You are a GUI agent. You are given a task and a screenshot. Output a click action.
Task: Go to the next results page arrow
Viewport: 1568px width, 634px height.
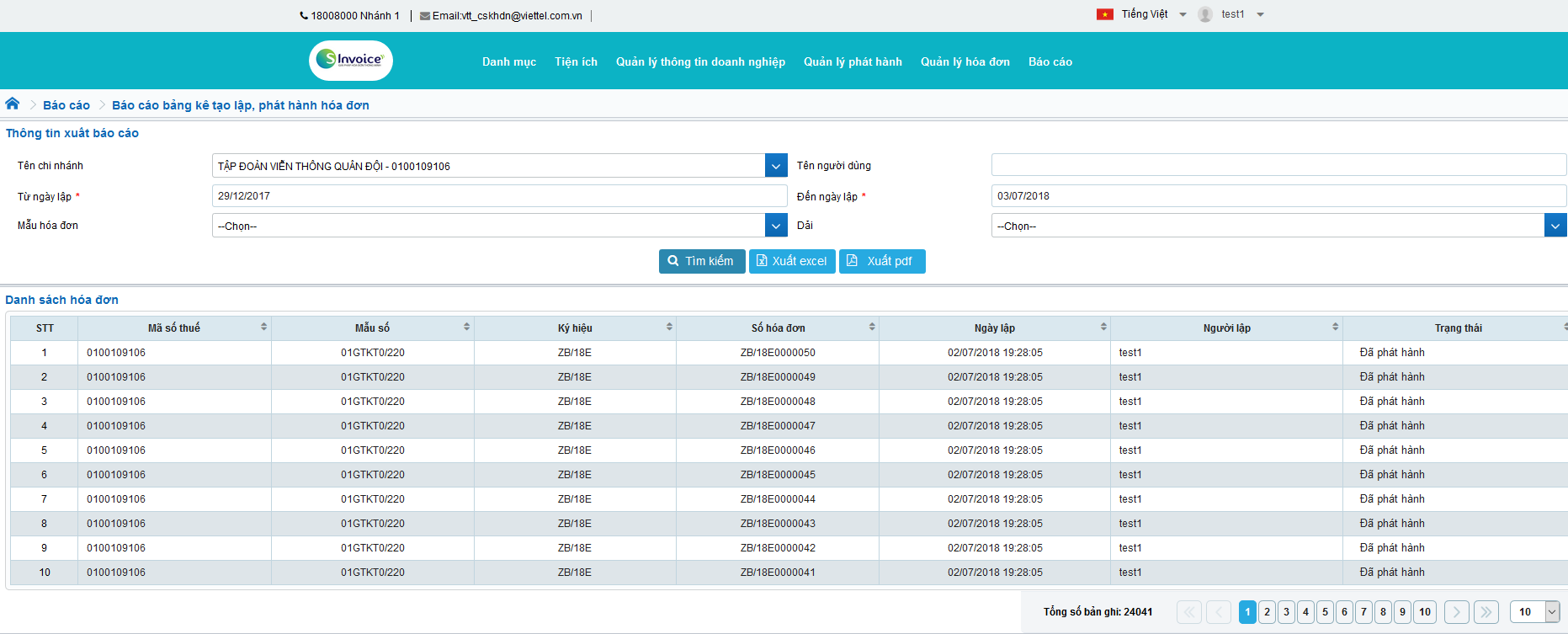pos(1456,612)
